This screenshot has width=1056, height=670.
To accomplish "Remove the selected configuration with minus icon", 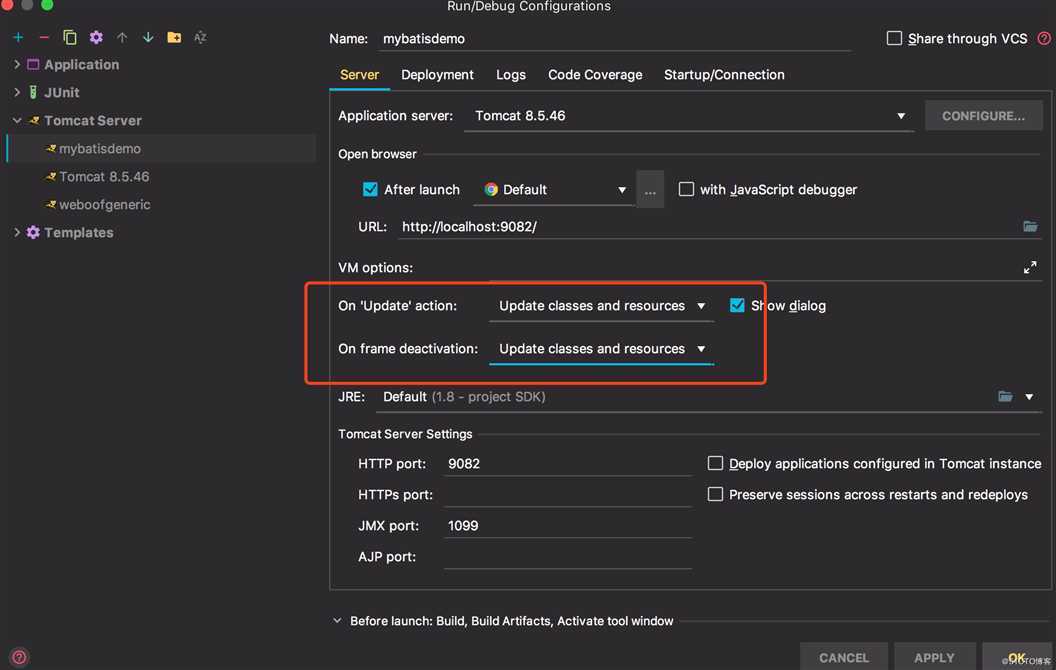I will point(44,37).
